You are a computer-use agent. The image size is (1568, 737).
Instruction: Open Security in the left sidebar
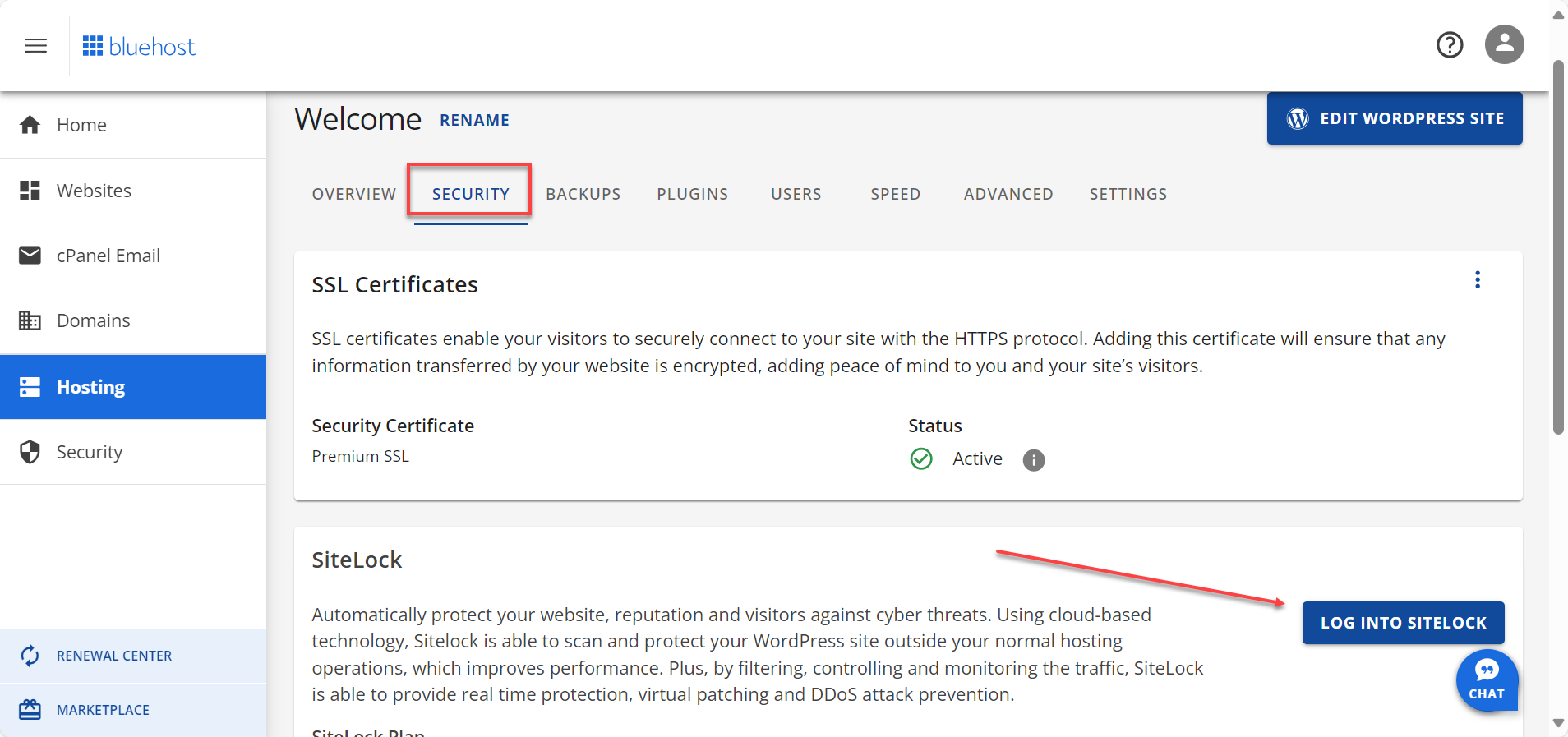point(133,452)
